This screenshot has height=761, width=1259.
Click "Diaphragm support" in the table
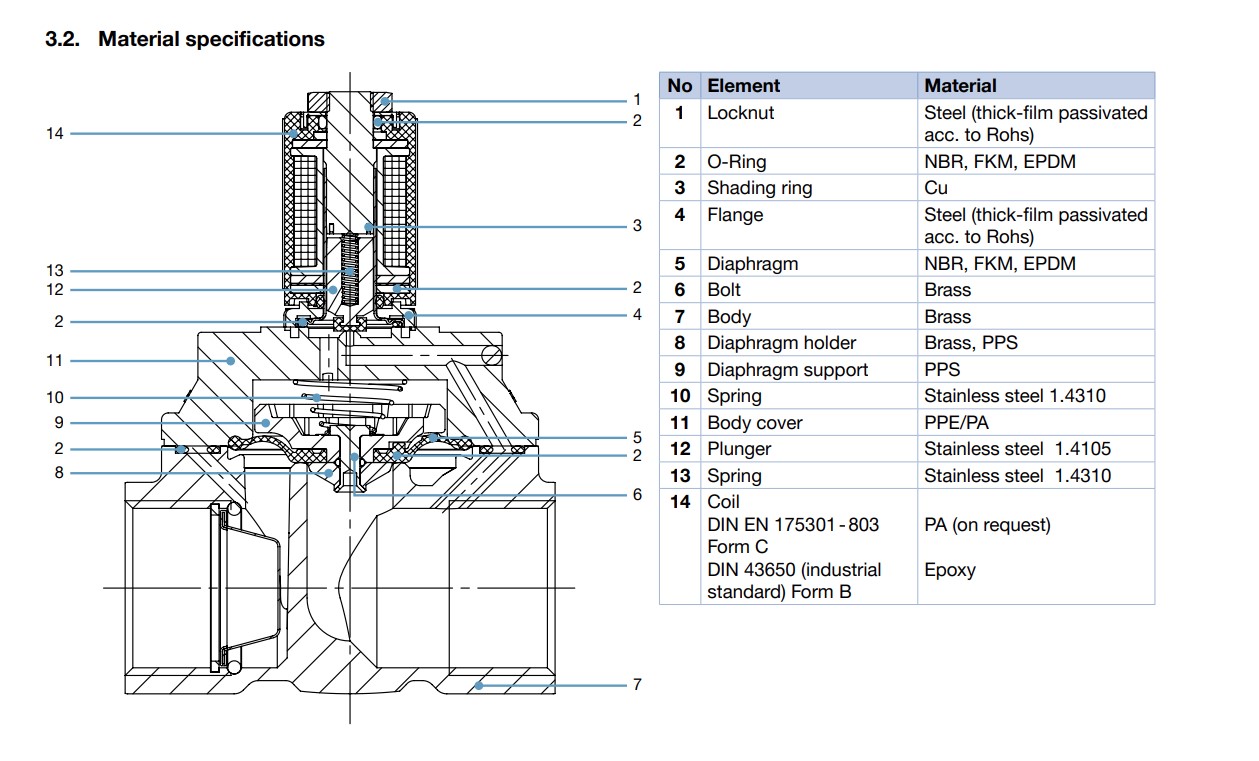tap(788, 370)
